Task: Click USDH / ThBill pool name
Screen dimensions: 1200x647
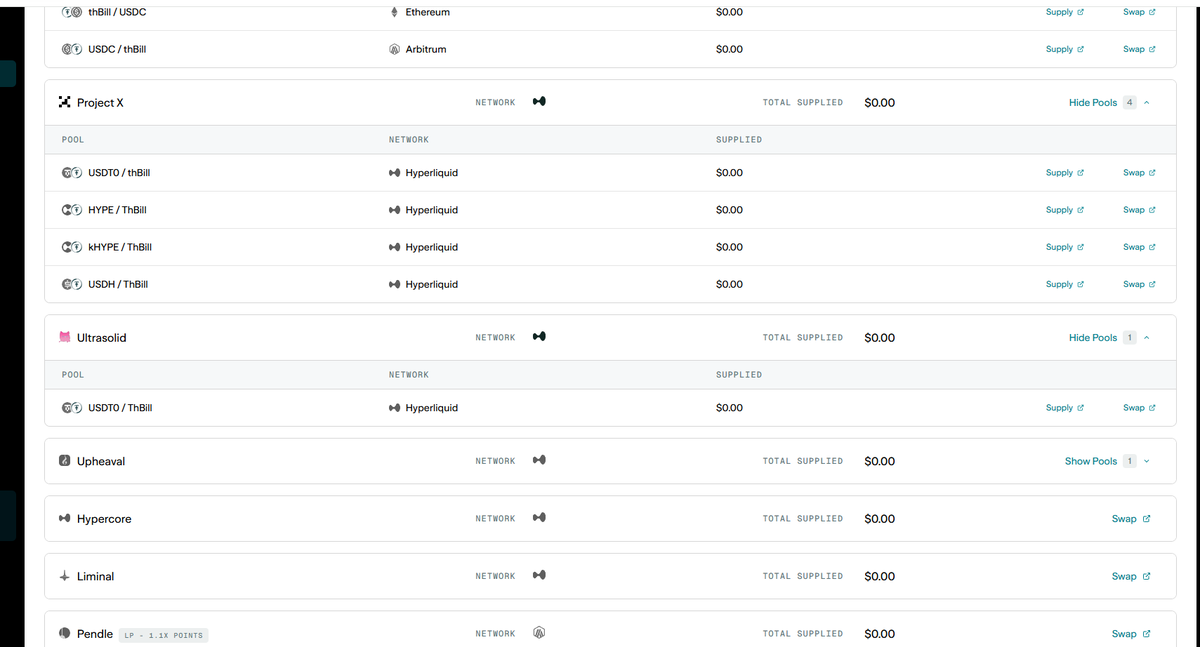Action: [118, 284]
